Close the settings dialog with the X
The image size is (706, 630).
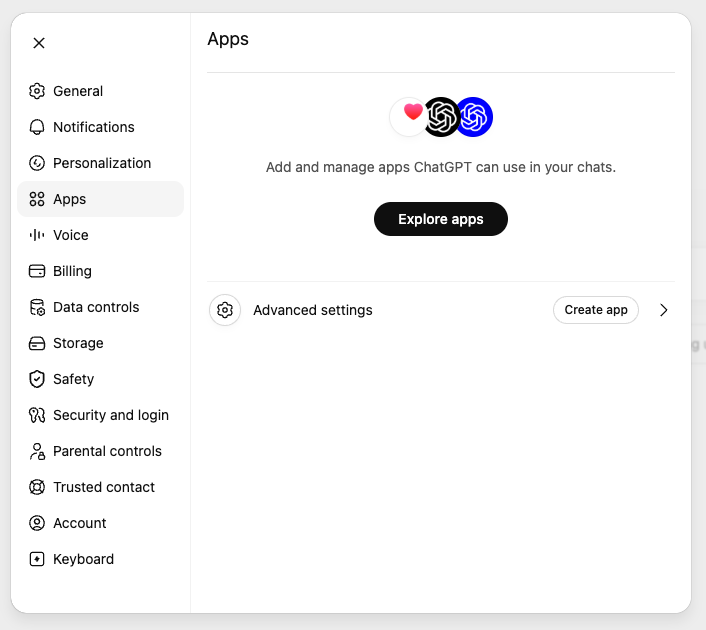[39, 43]
